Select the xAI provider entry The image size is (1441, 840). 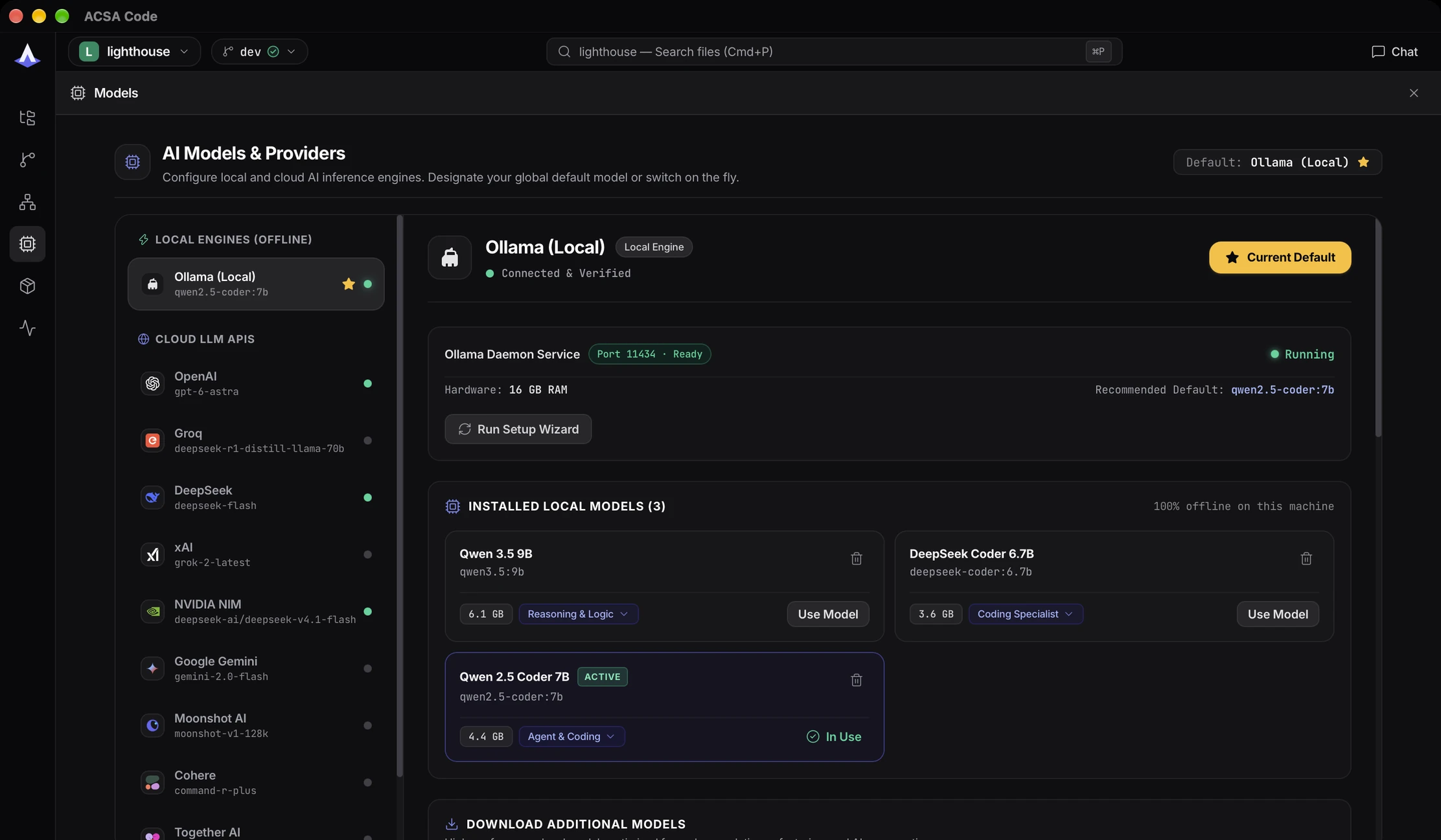[256, 554]
